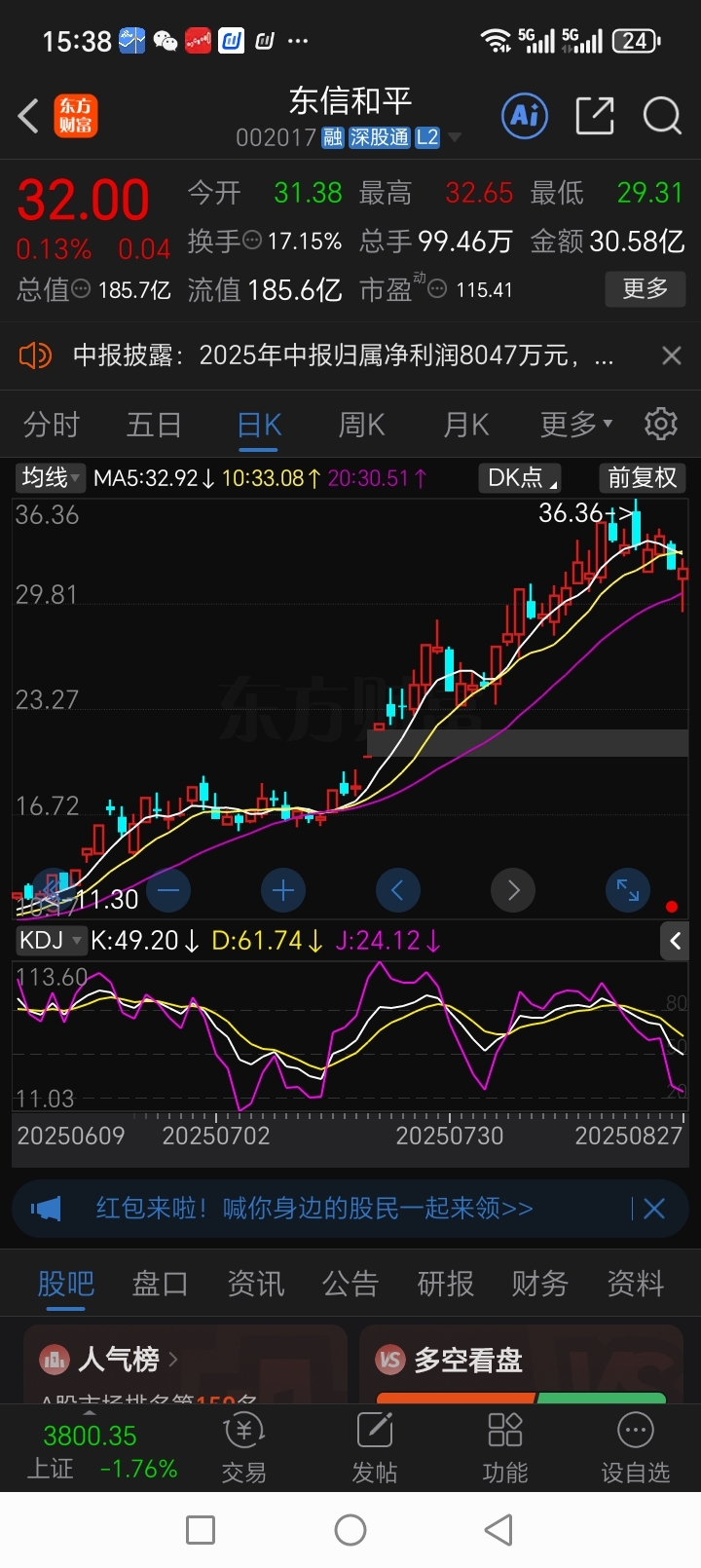Open 发帖 post editor icon
Image resolution: width=701 pixels, height=1568 pixels.
[375, 1448]
